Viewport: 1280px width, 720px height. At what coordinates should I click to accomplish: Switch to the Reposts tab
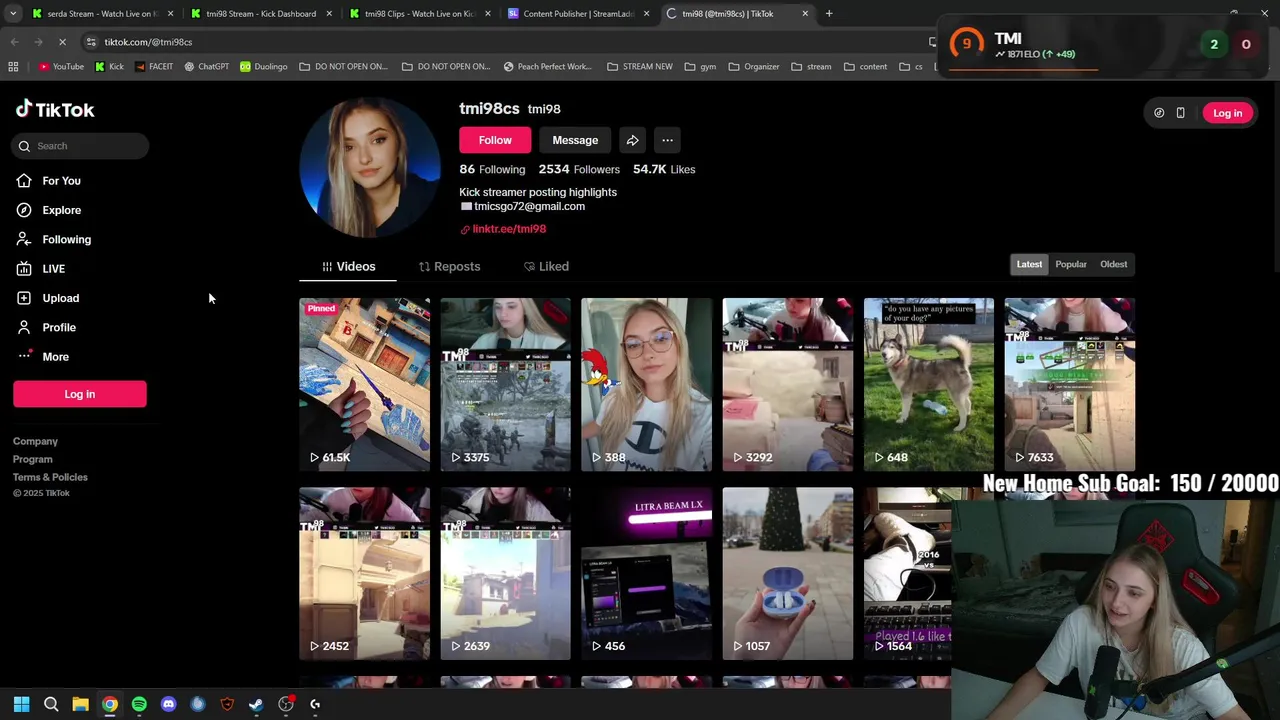pyautogui.click(x=449, y=267)
